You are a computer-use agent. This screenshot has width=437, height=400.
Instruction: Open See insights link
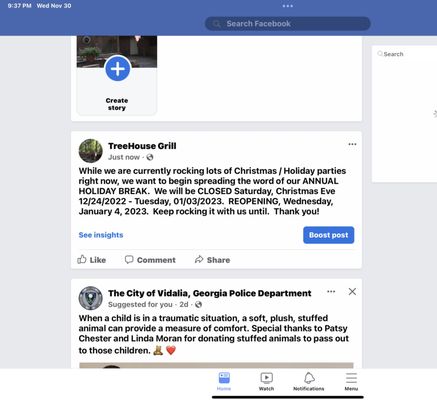(x=101, y=235)
